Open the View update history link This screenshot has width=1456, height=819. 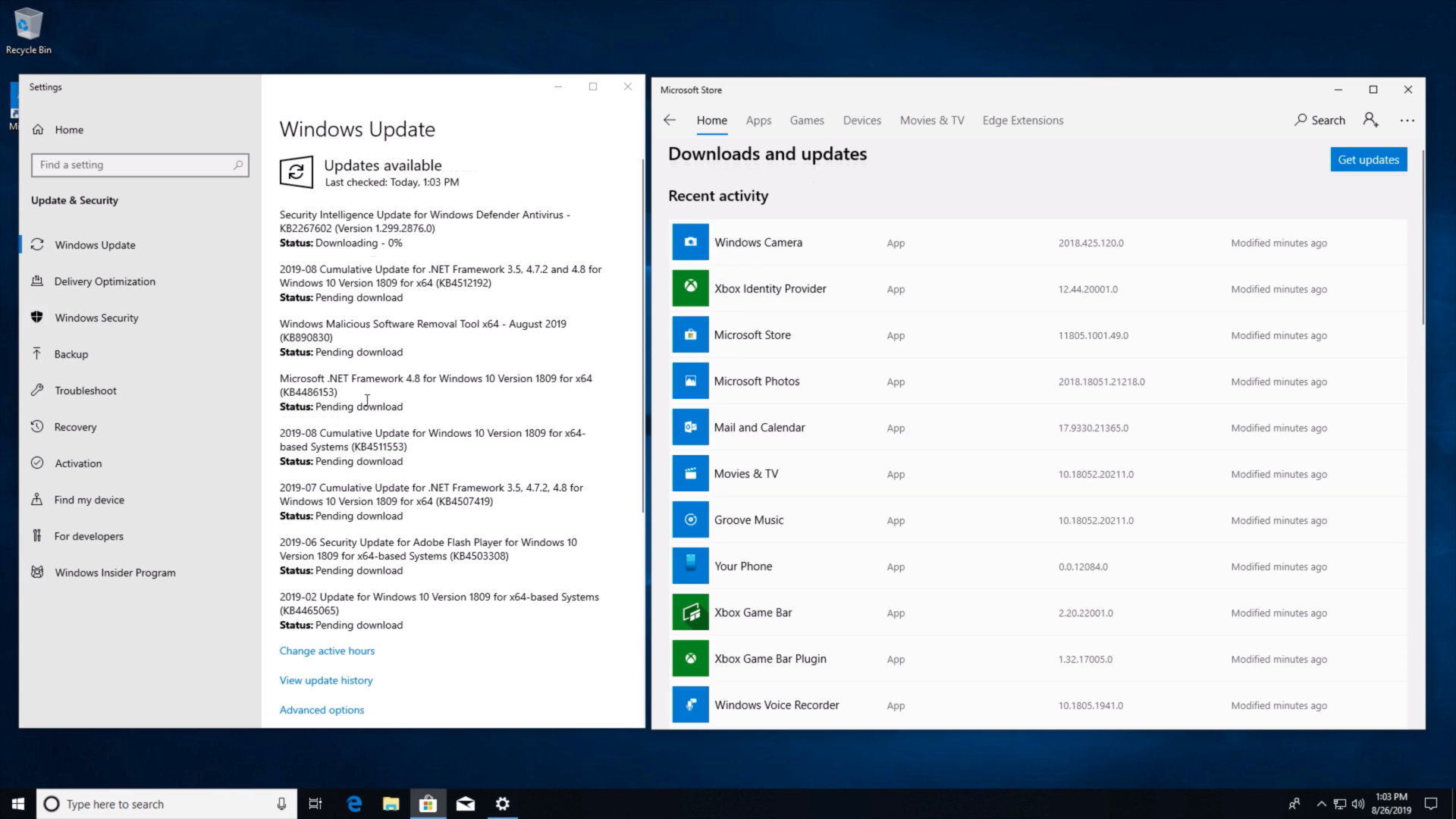pyautogui.click(x=326, y=680)
